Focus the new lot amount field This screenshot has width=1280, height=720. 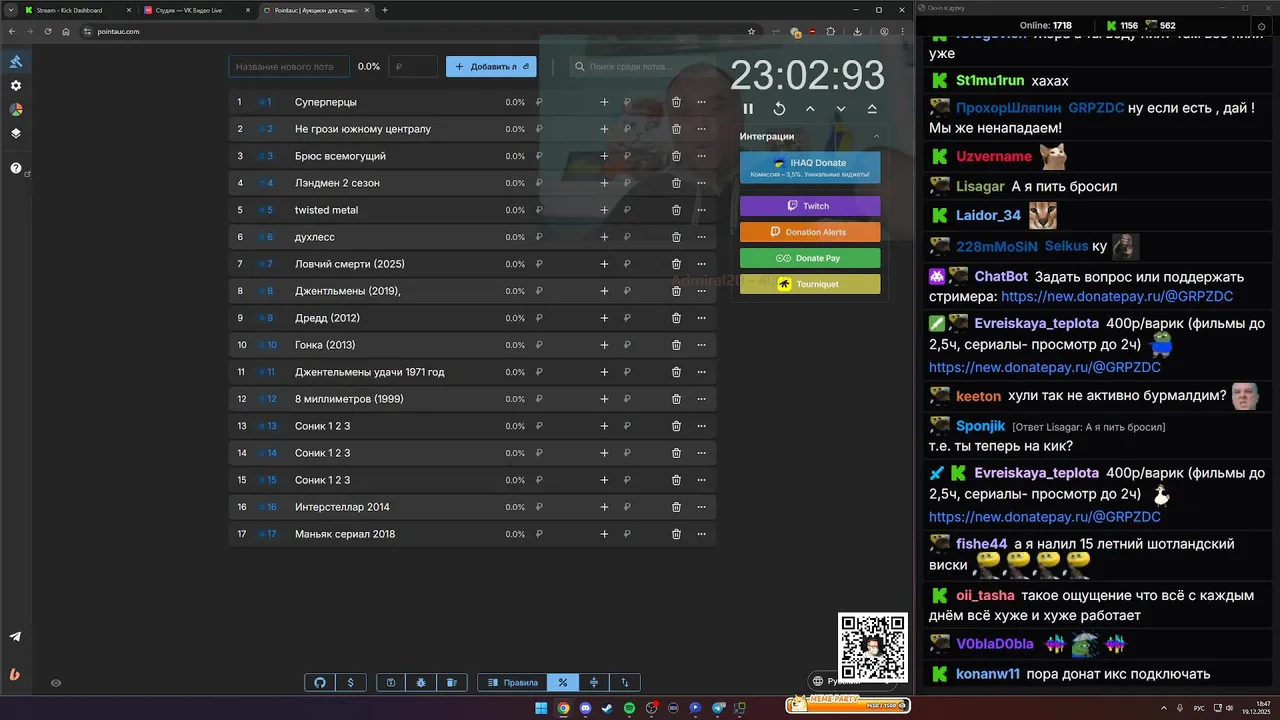[413, 66]
